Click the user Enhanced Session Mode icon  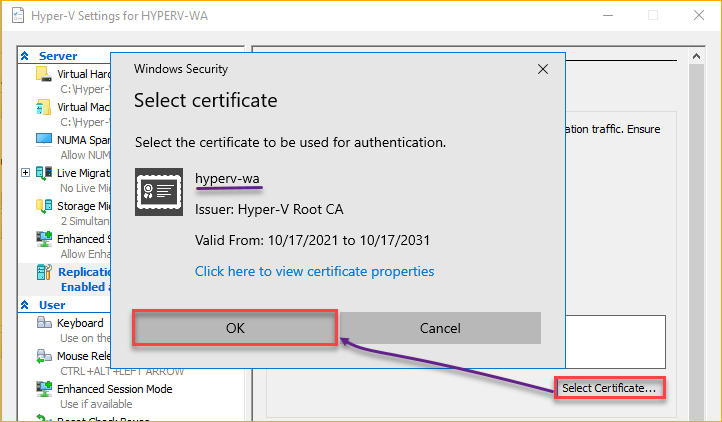[44, 389]
